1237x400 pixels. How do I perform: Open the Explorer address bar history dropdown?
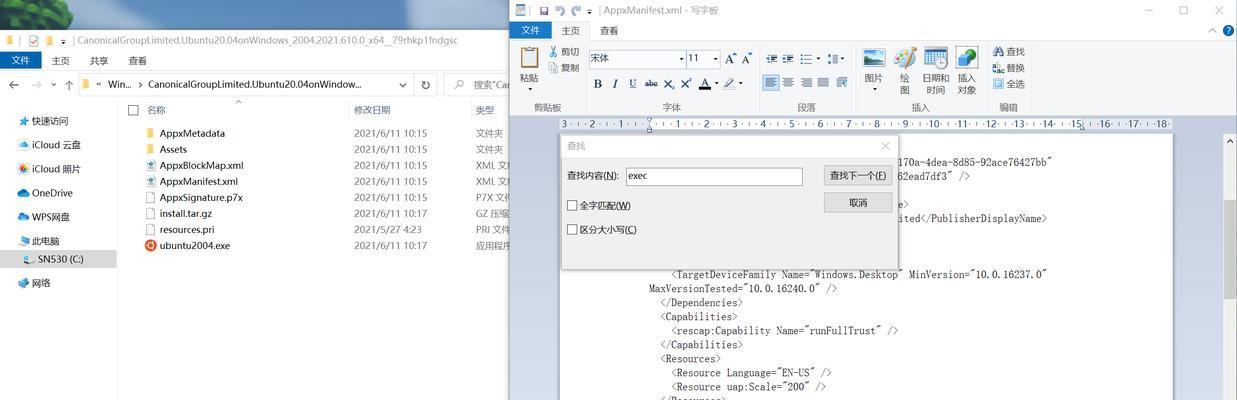click(402, 85)
